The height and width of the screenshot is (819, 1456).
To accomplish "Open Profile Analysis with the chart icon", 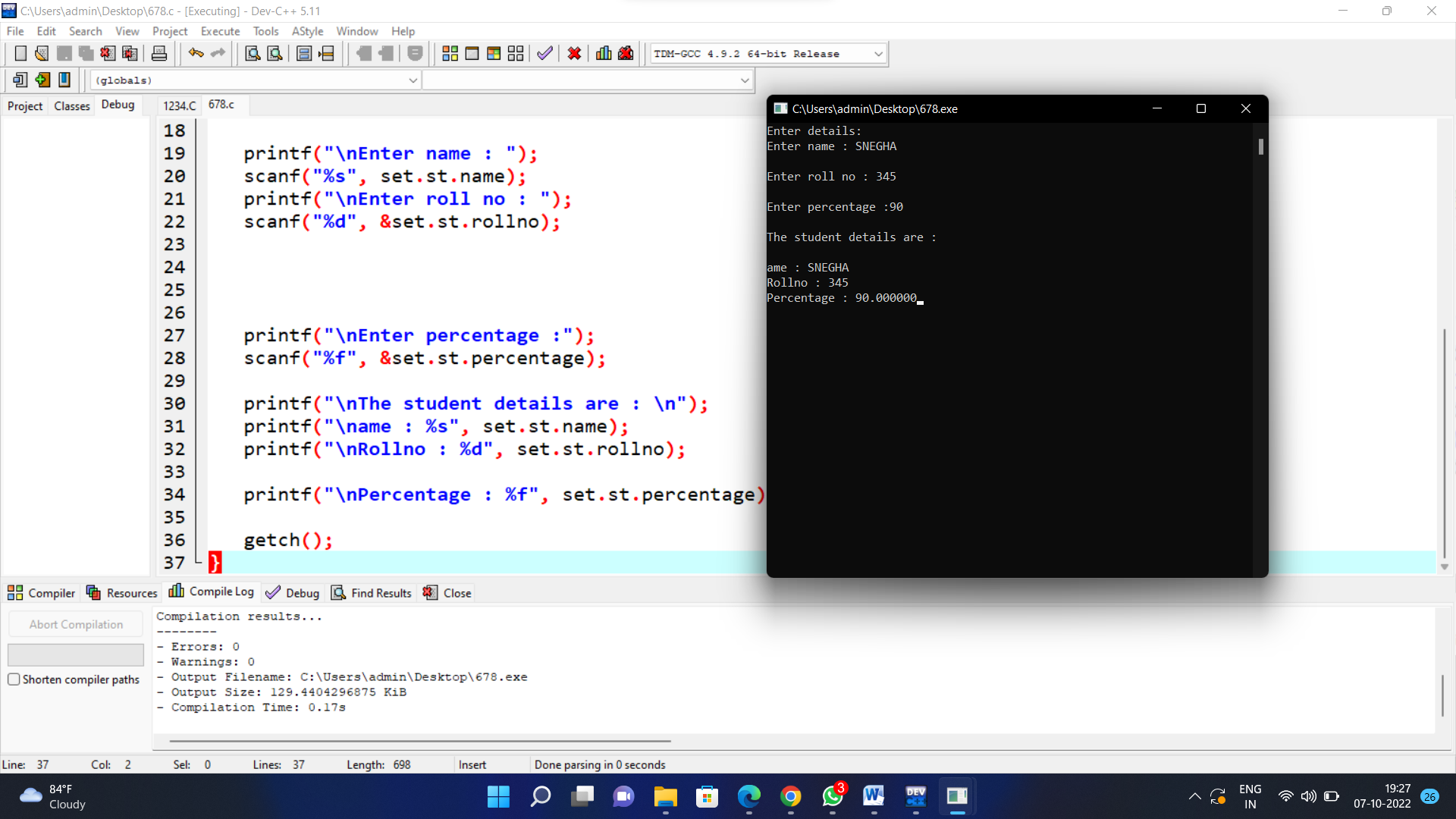I will [x=603, y=53].
